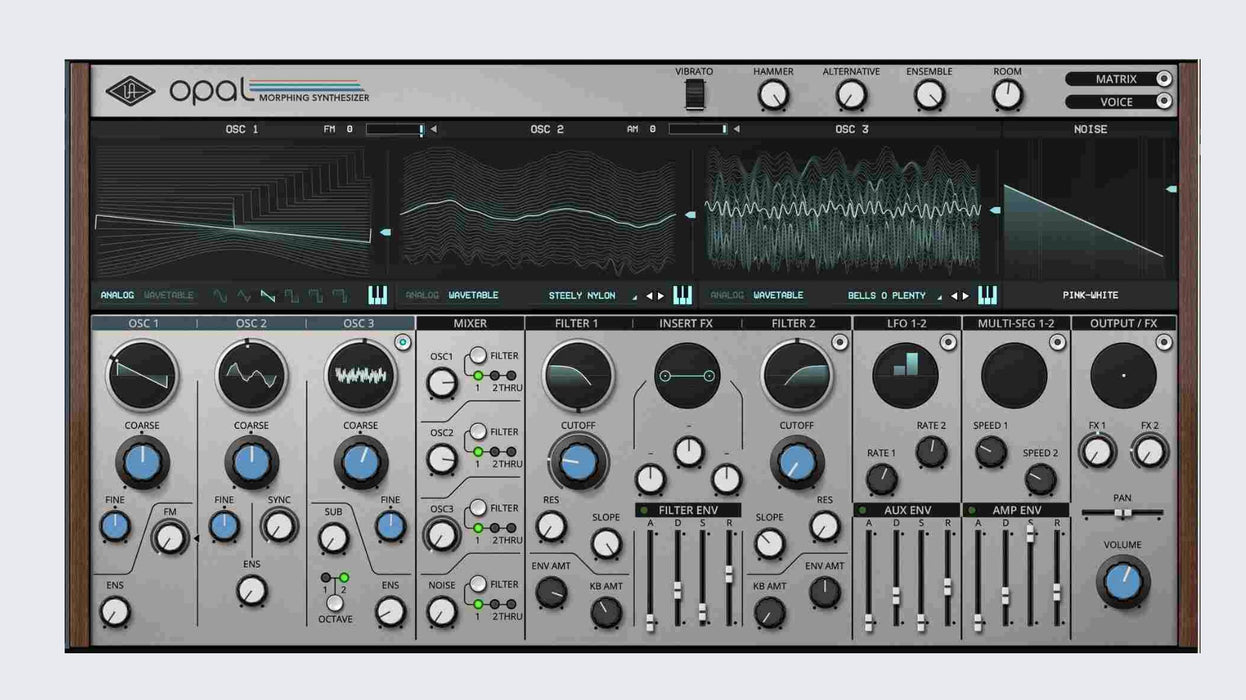
Task: Click the square pulse waveform icon for OSC 1
Action: pos(292,295)
